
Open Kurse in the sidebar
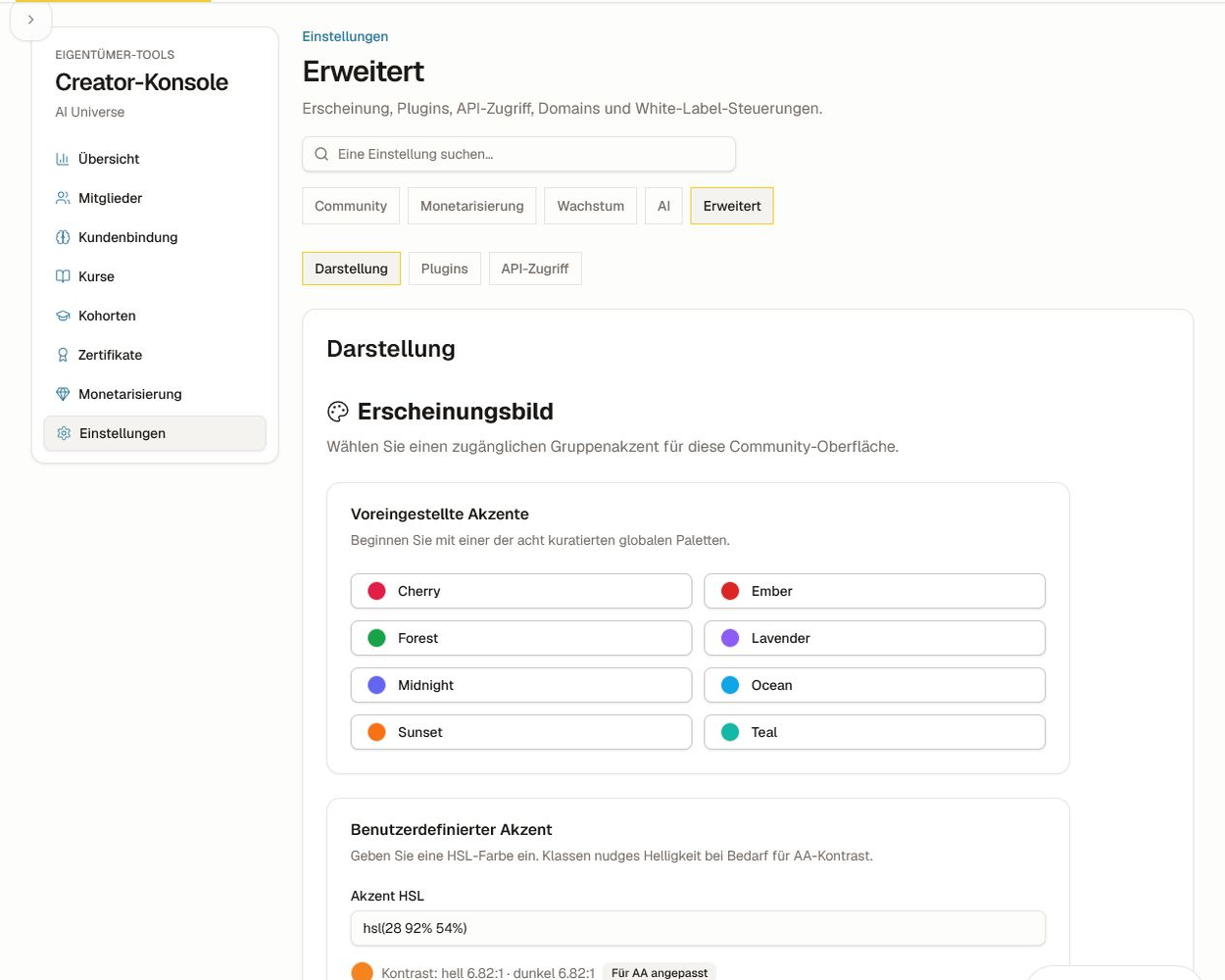click(x=155, y=276)
